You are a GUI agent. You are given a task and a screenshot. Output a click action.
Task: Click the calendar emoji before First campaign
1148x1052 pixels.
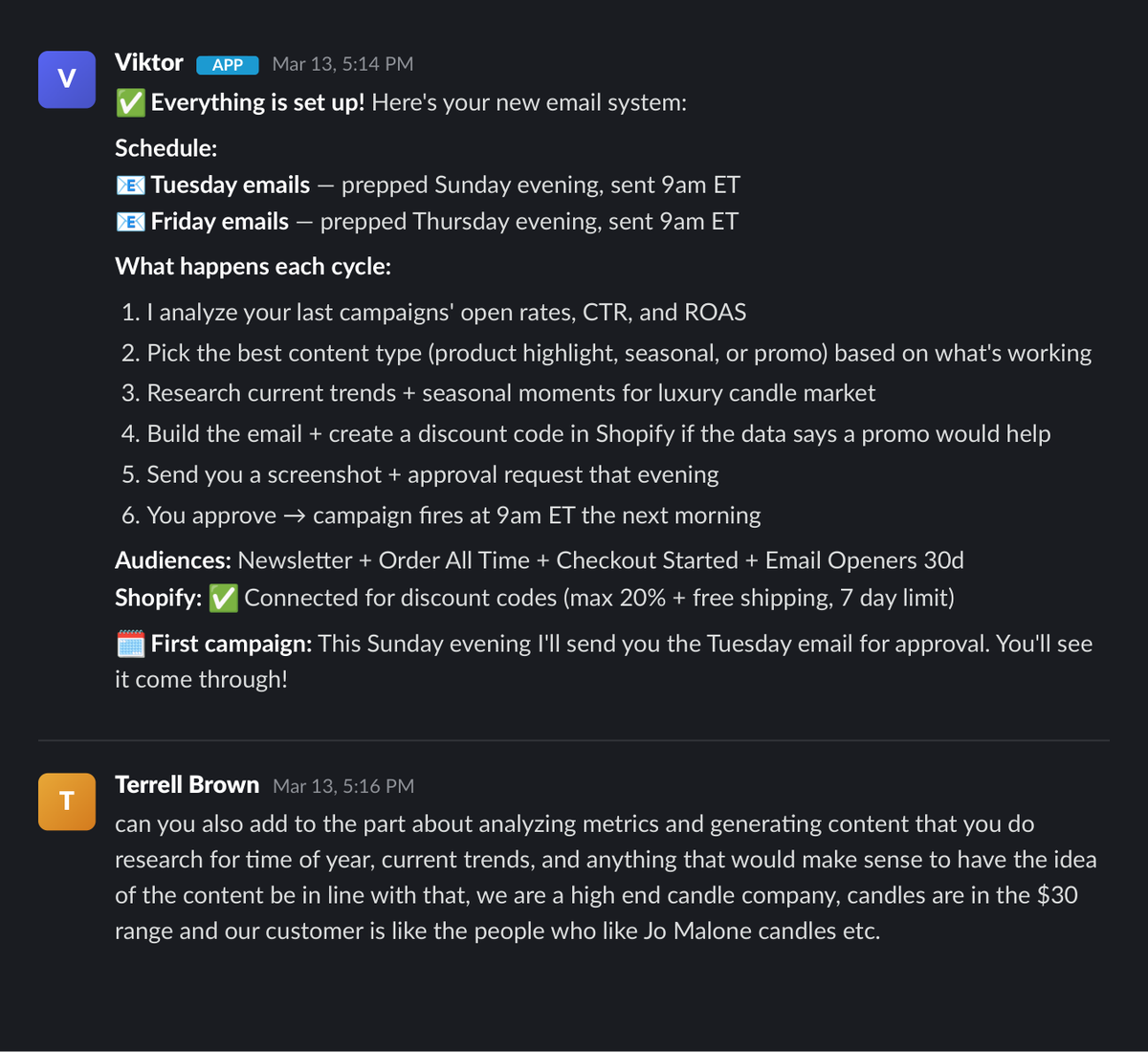coord(130,644)
